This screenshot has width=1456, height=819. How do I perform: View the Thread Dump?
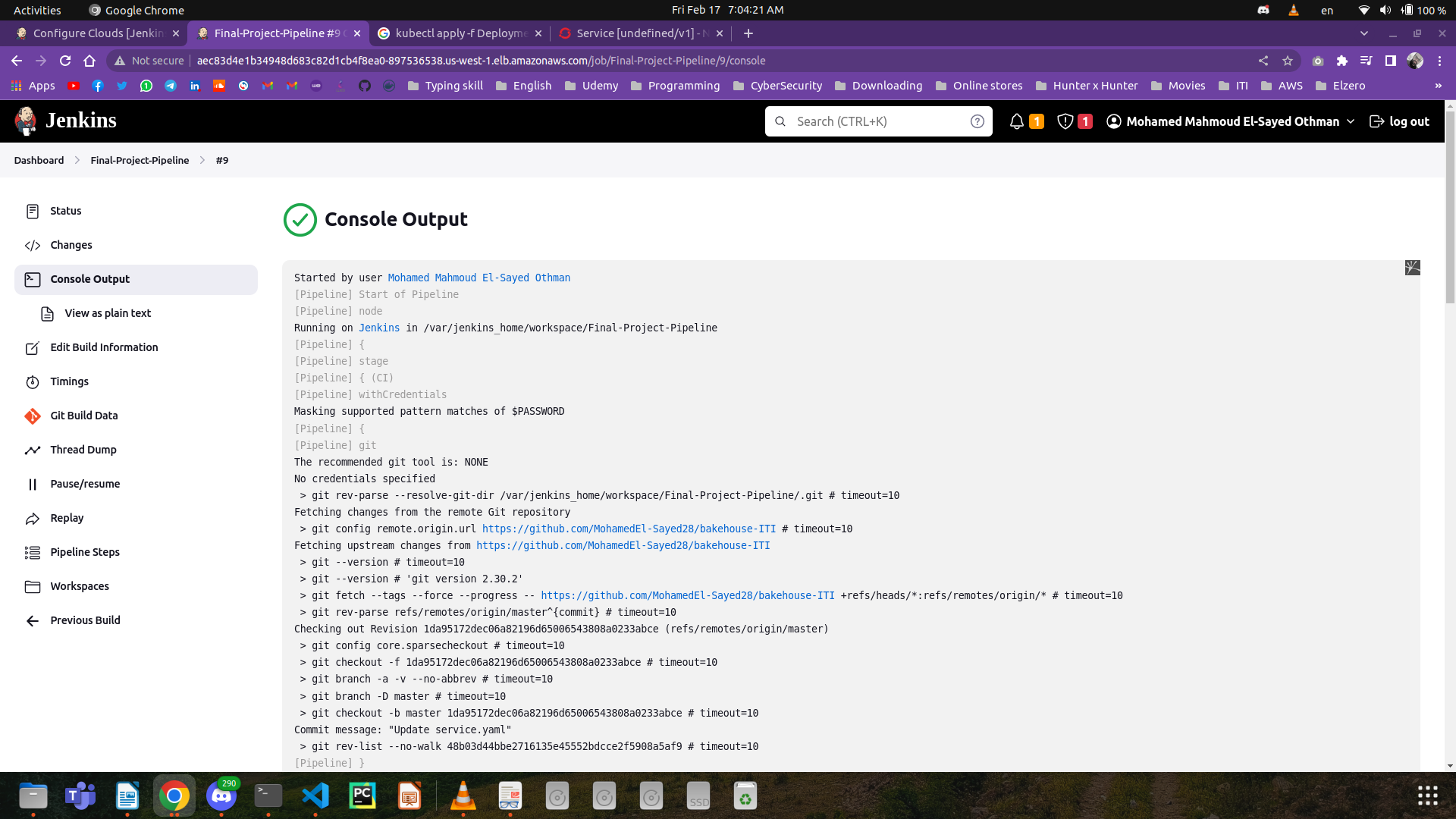83,450
